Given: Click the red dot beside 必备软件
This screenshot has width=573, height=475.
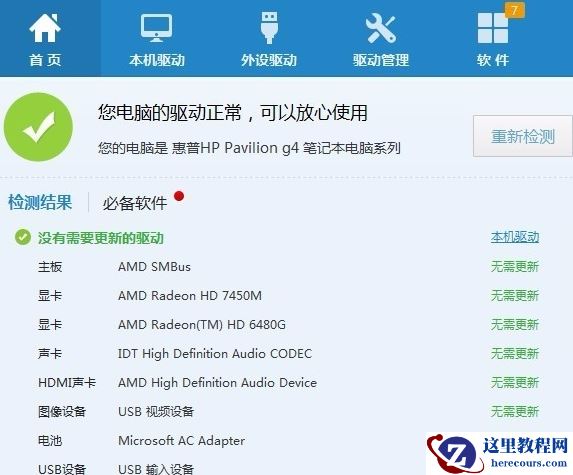Looking at the screenshot, I should 179,196.
